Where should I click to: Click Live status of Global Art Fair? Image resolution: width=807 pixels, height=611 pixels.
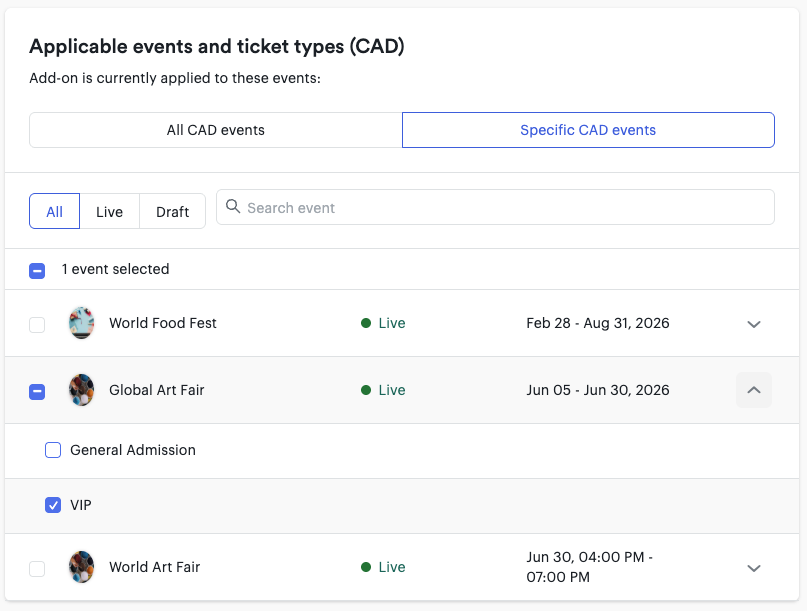coord(383,390)
